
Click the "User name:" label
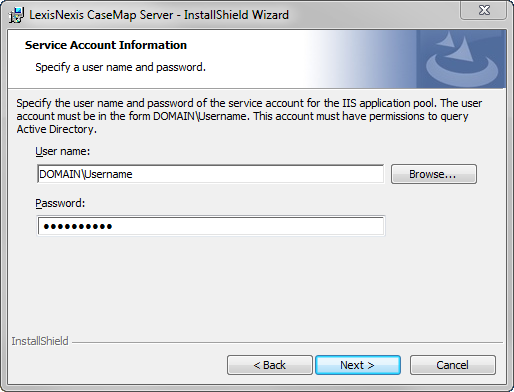pos(63,151)
